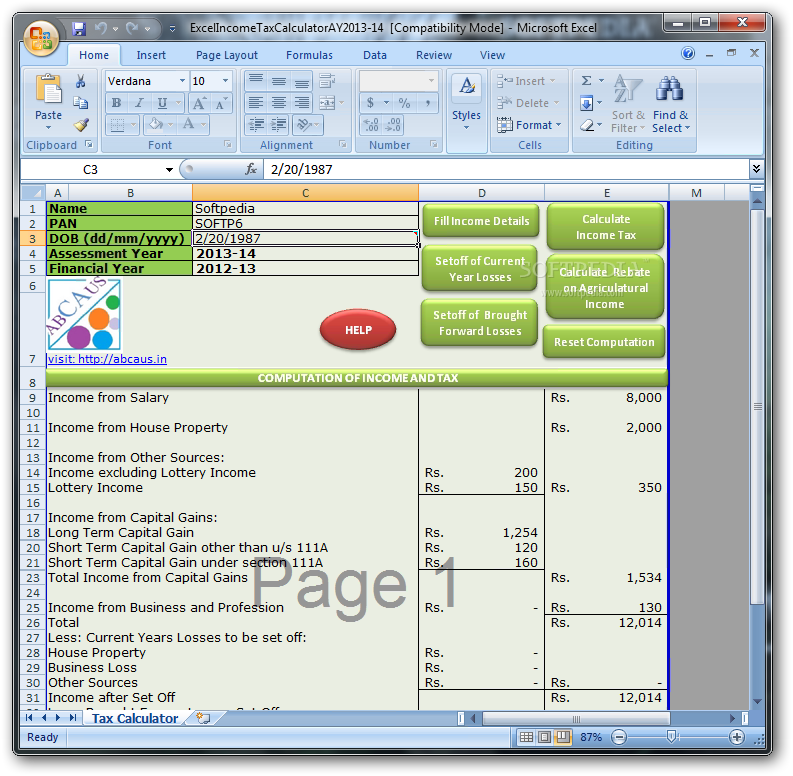Decrease the font size
The width and height of the screenshot is (793, 776).
click(221, 103)
